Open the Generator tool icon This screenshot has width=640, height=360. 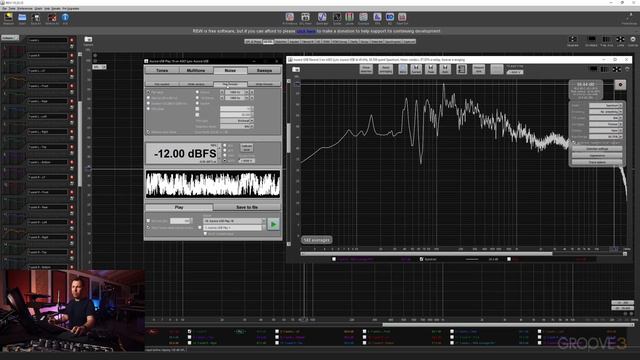click(x=322, y=17)
